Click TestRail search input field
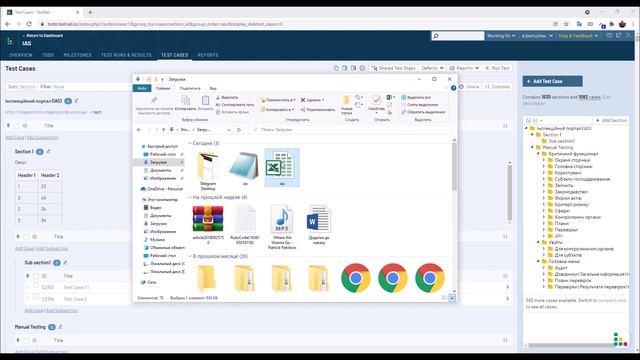The width and height of the screenshot is (640, 360). click(458, 36)
